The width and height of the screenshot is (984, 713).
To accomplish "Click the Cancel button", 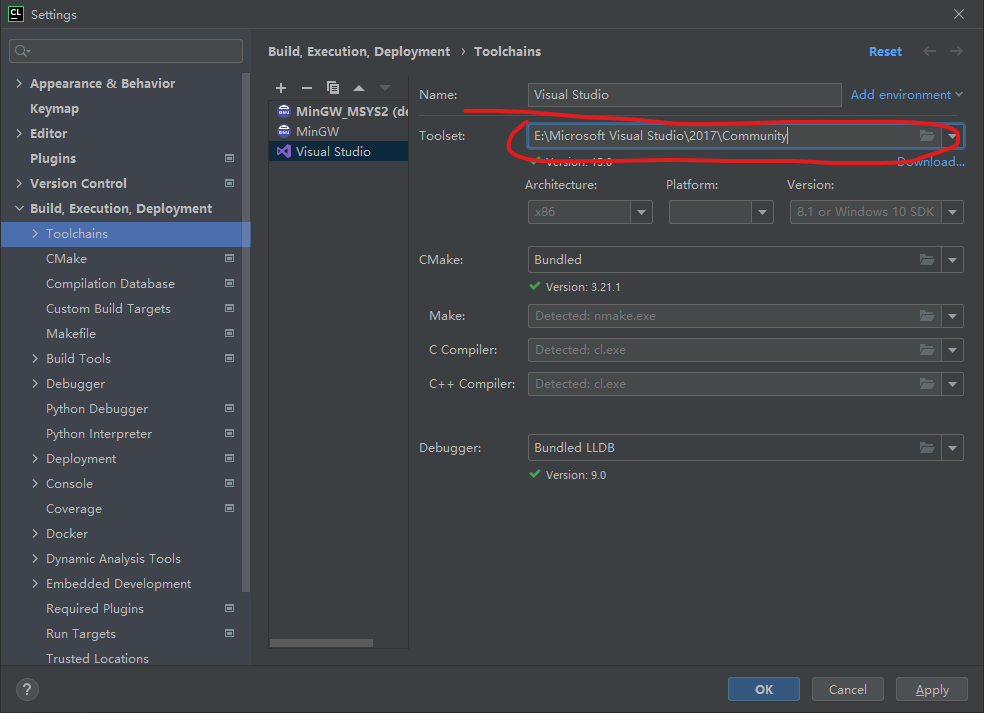I will [x=848, y=689].
